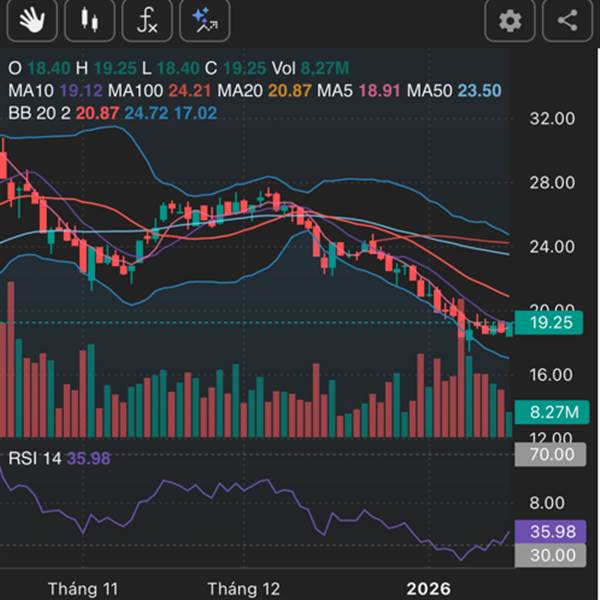Click the RSI 30.00 level tag
This screenshot has height=600, width=600.
tap(551, 555)
